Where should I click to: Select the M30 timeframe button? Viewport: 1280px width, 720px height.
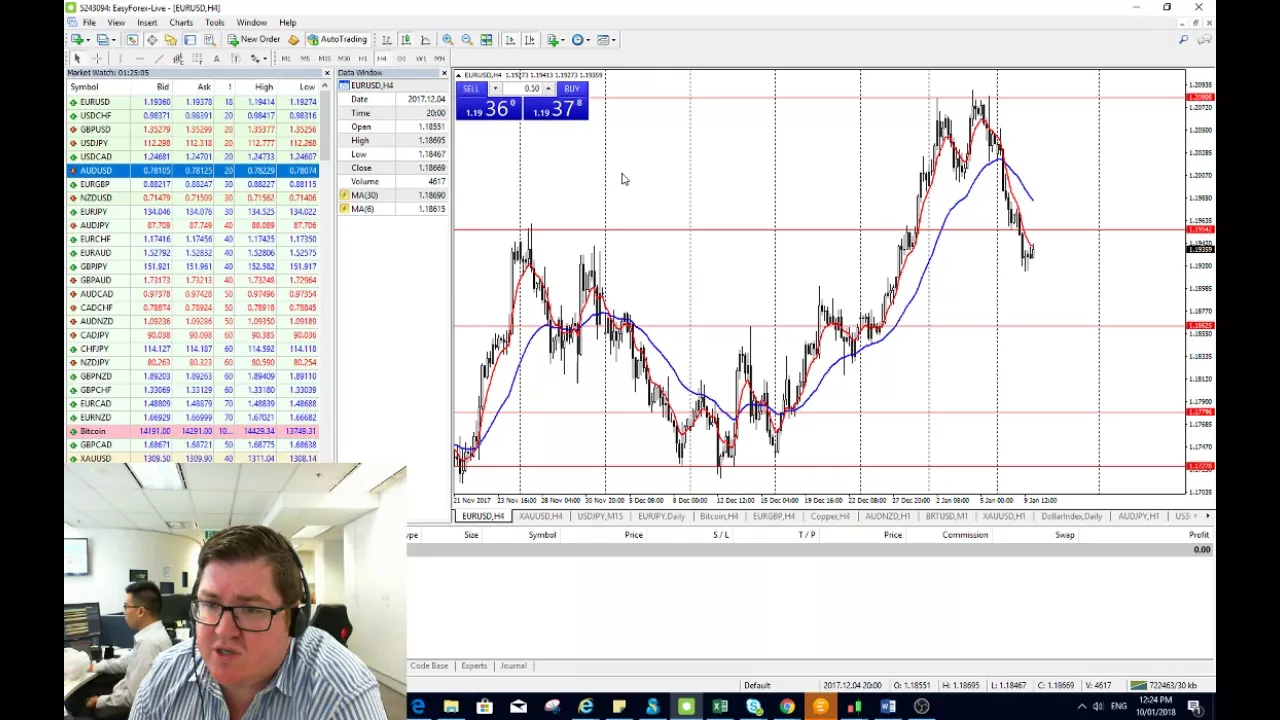coord(344,59)
